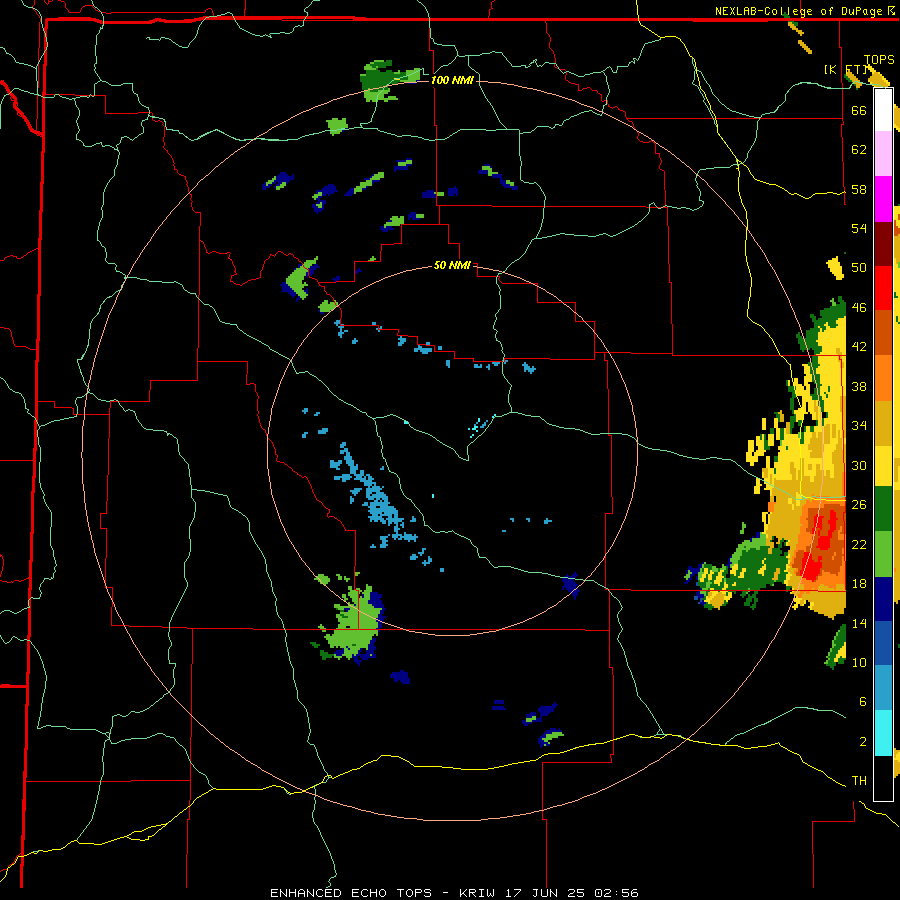The image size is (900, 900).
Task: Click the 100 NMI range ring label
Action: [x=452, y=80]
